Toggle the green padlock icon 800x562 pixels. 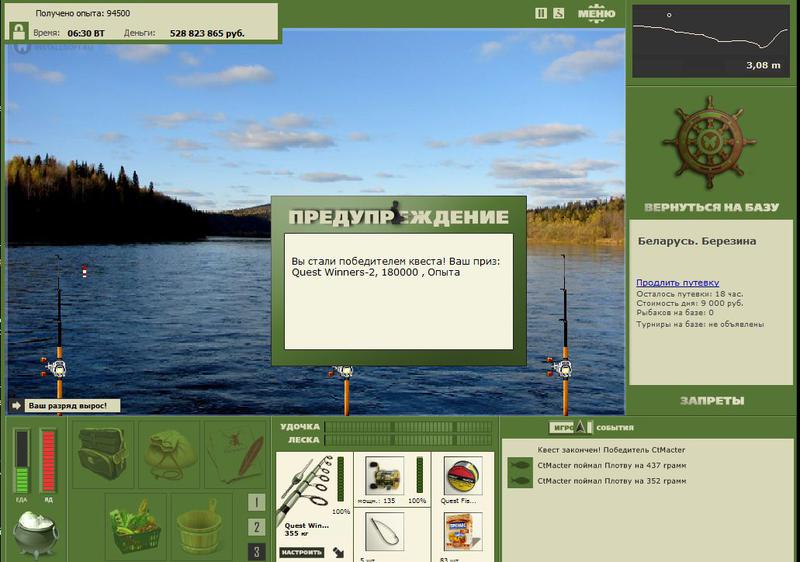point(19,32)
